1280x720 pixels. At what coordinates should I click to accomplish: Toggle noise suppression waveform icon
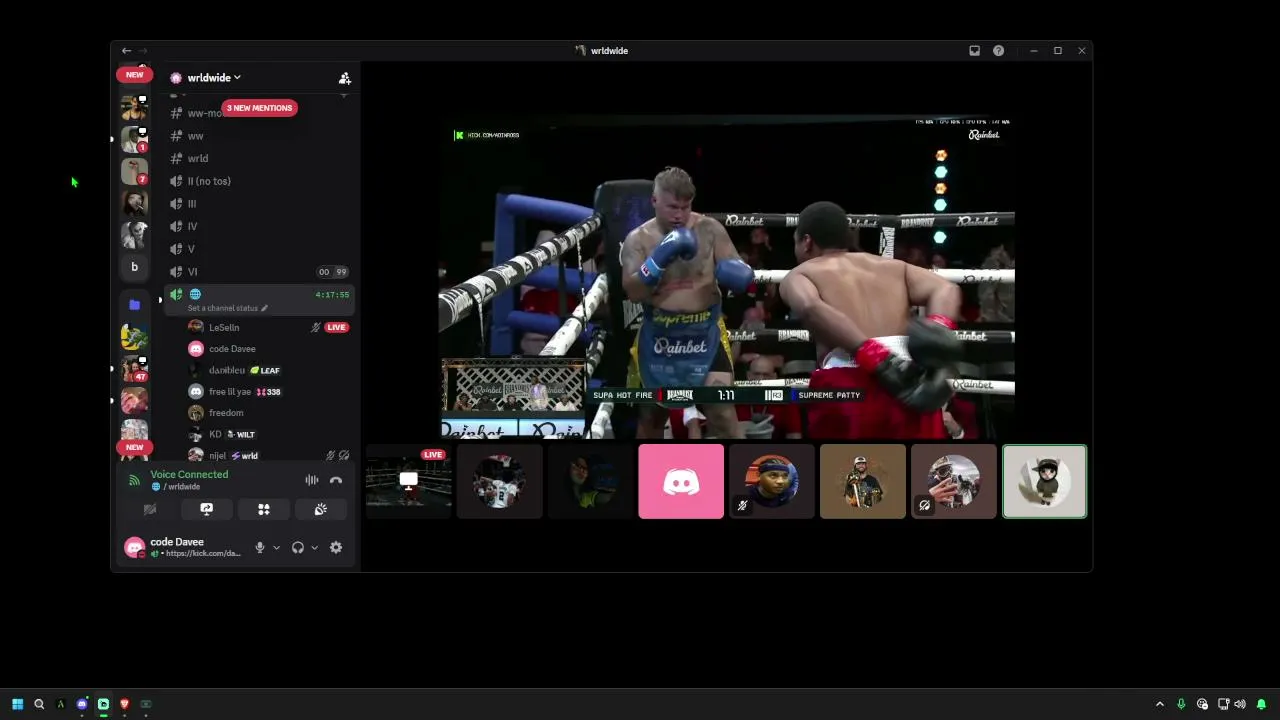(312, 481)
